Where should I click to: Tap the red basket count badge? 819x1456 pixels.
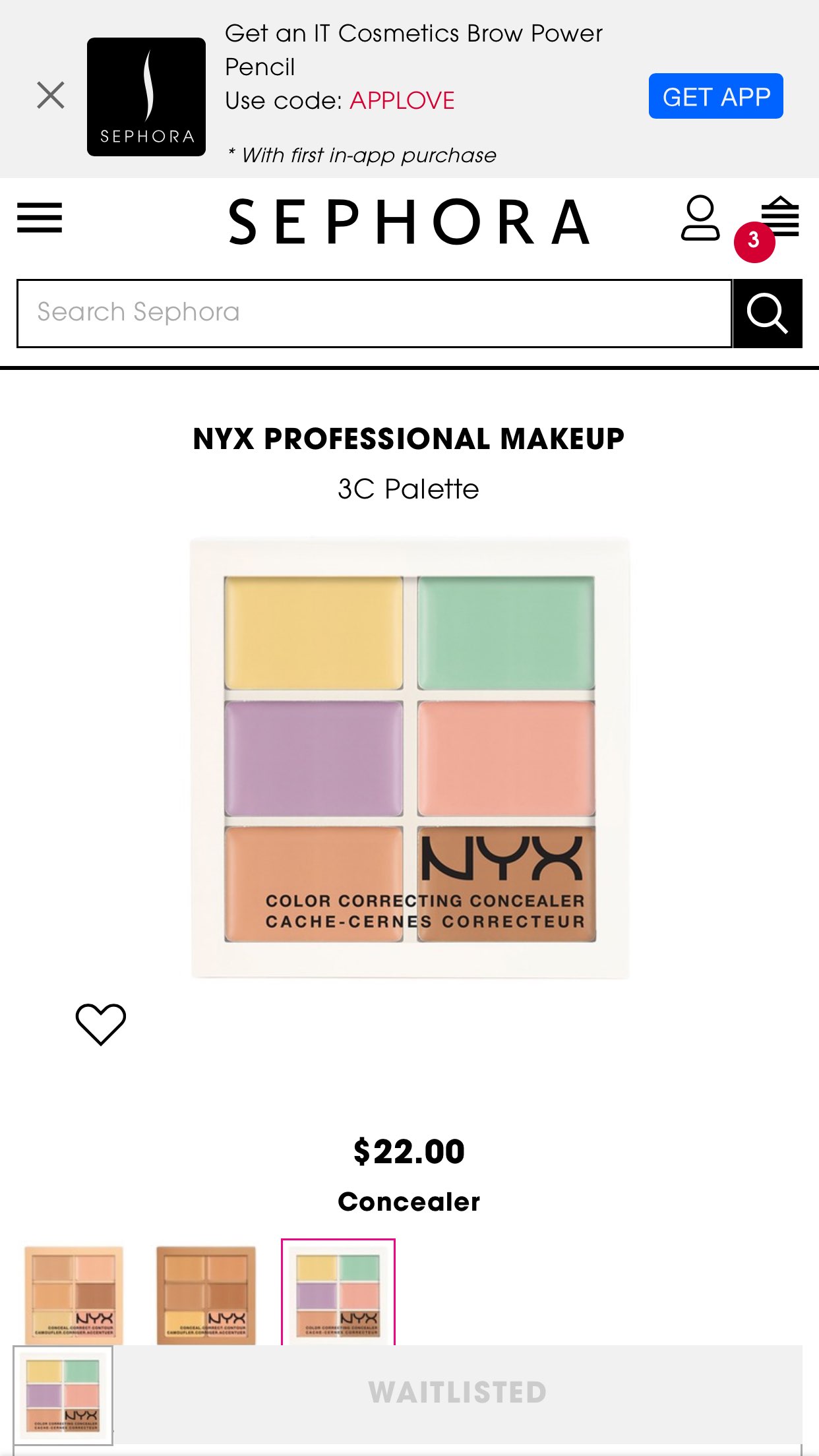point(754,242)
